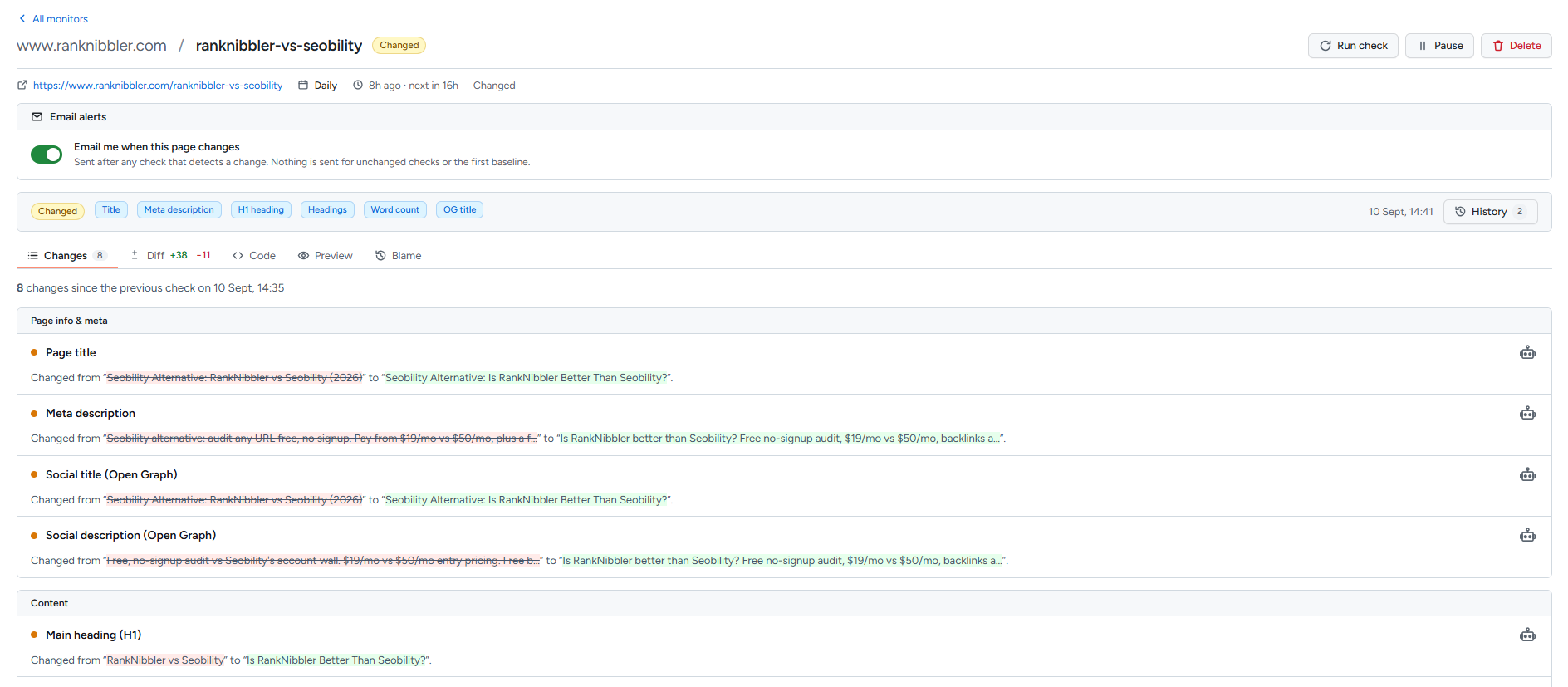Click the Headings tag chip
Image resolution: width=1568 pixels, height=687 pixels.
tap(327, 210)
